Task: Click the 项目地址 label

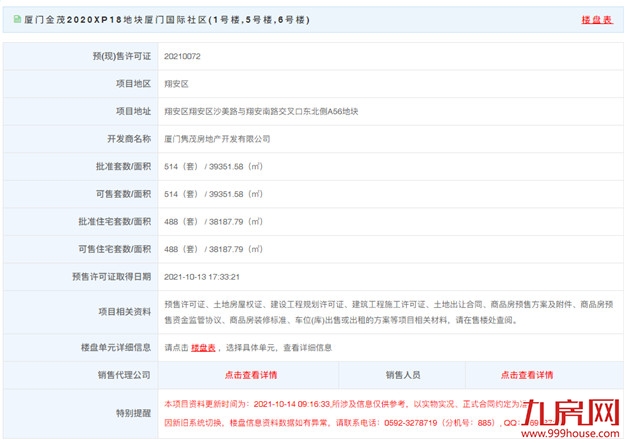Action: 134,111
